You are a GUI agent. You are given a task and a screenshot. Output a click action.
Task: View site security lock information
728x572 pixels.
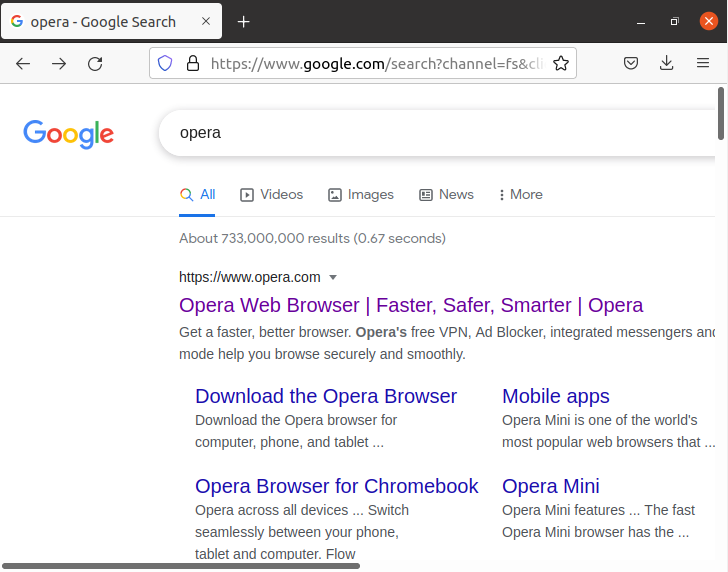click(193, 63)
